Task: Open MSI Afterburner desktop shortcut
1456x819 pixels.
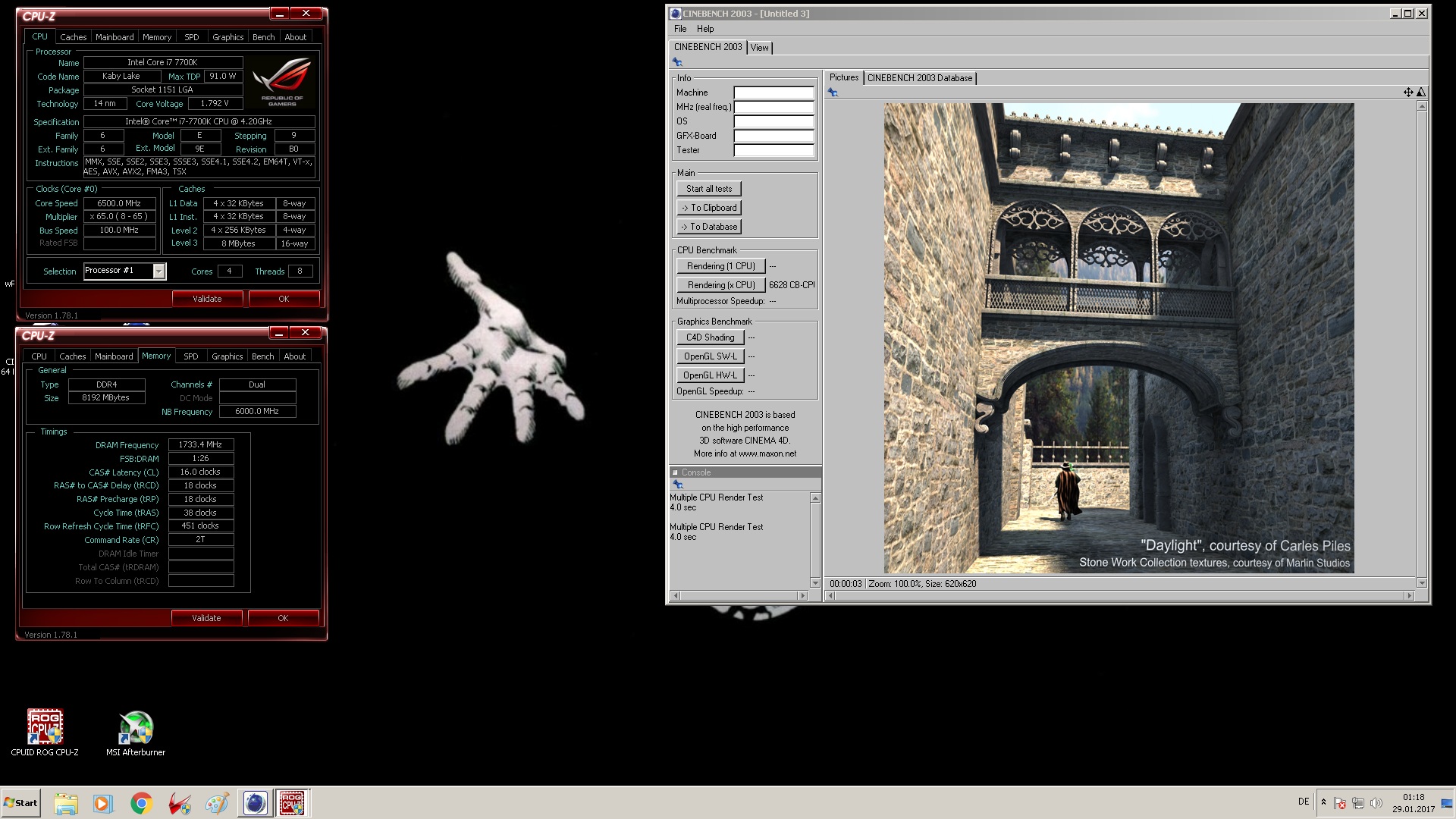Action: (136, 733)
